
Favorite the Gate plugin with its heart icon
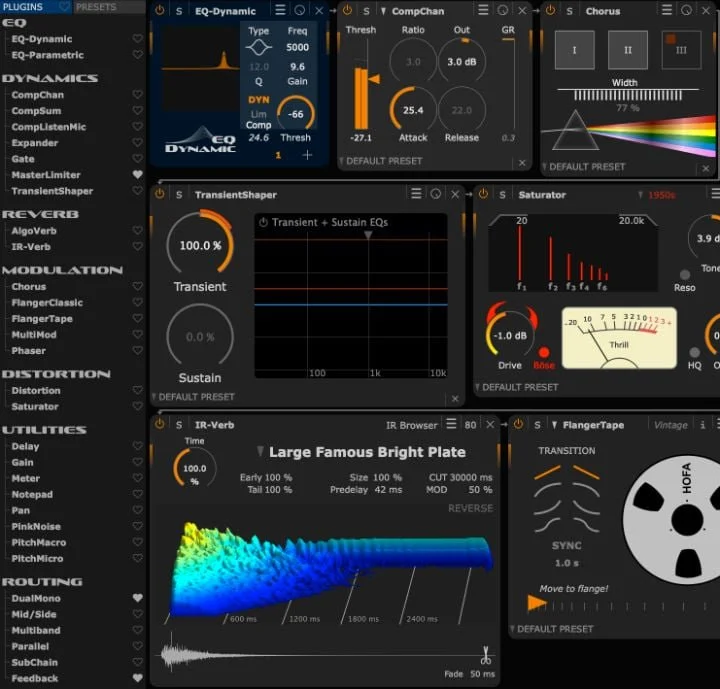[137, 158]
